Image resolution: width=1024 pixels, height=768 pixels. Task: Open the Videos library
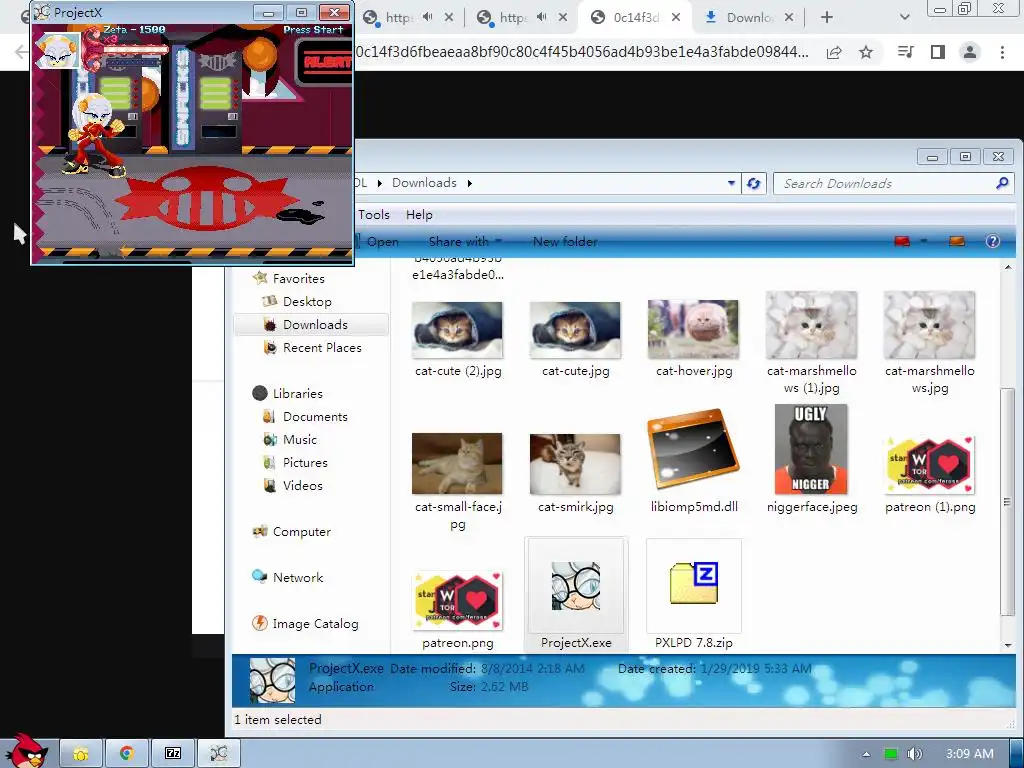coord(302,486)
